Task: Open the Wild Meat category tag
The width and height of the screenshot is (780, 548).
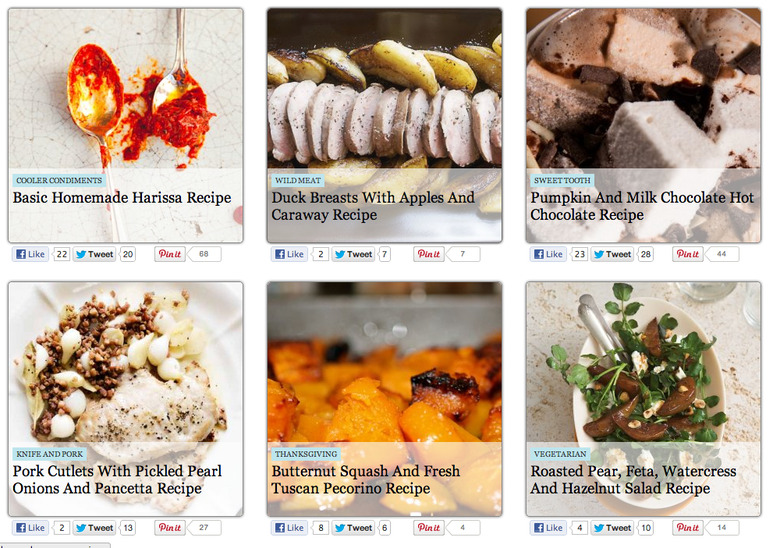Action: click(297, 181)
